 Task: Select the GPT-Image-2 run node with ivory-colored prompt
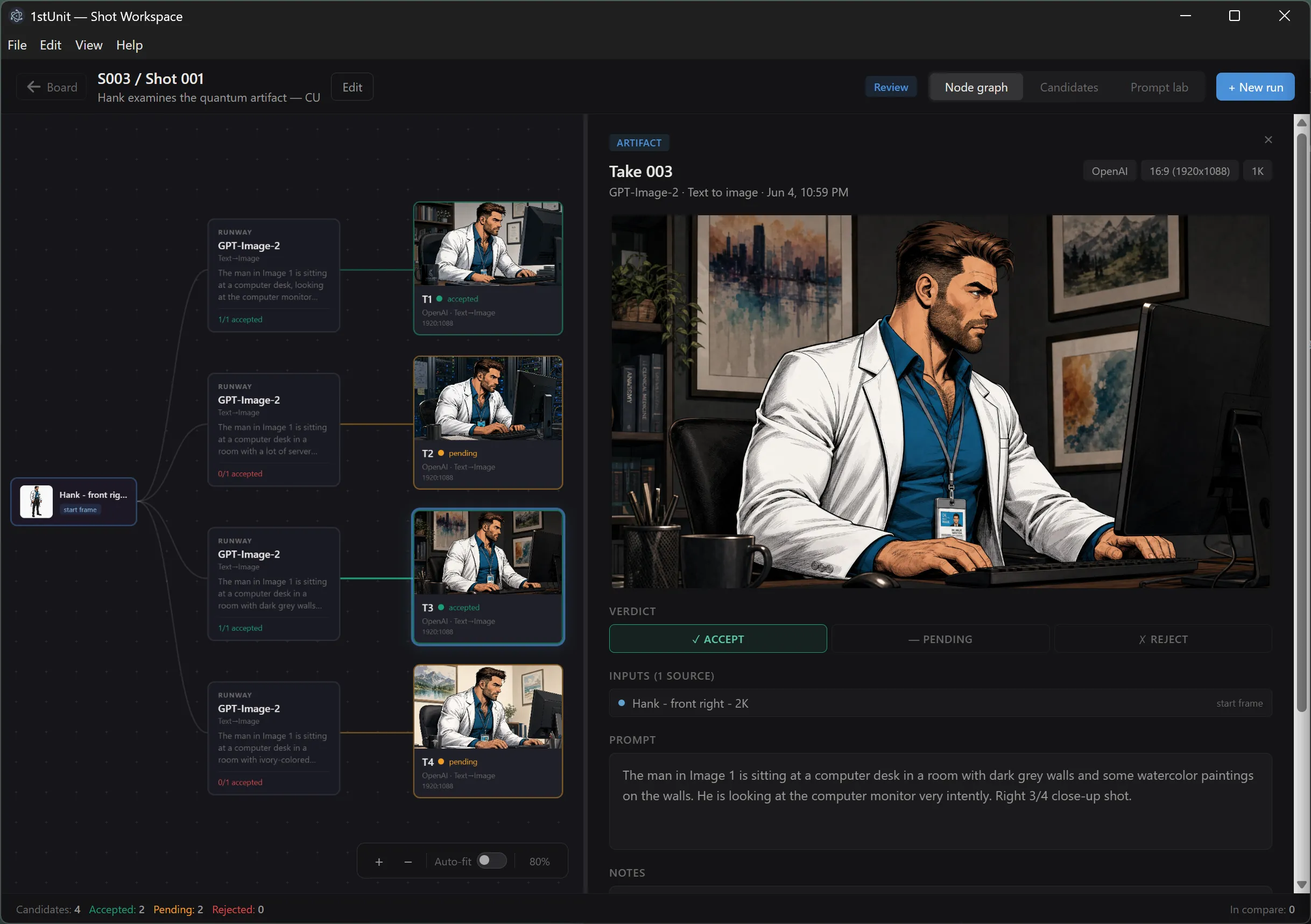[273, 738]
